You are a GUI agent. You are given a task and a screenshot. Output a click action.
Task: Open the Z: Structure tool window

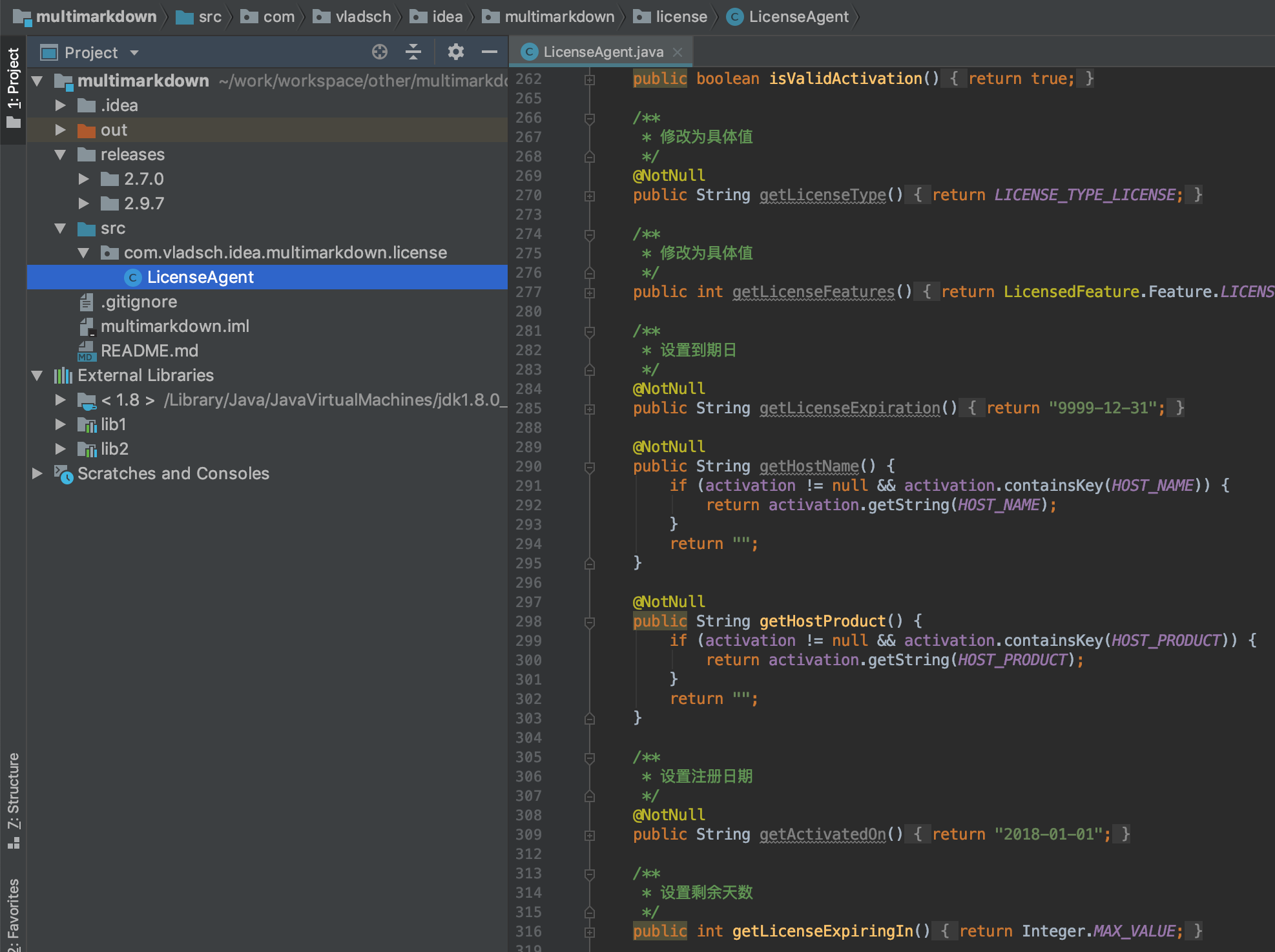coord(13,800)
